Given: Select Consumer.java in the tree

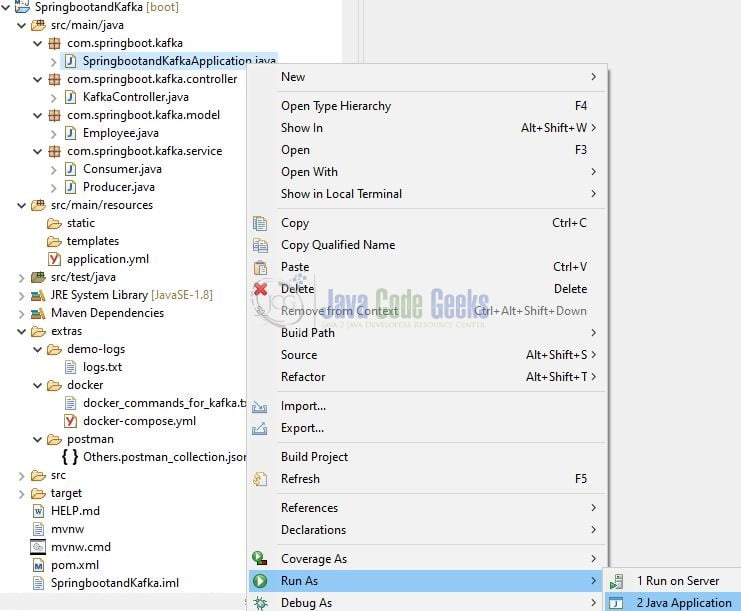Looking at the screenshot, I should click(122, 169).
